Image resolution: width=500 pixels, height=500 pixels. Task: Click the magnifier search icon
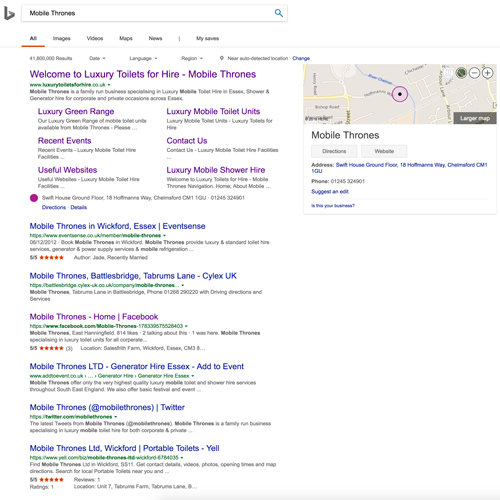(x=279, y=13)
